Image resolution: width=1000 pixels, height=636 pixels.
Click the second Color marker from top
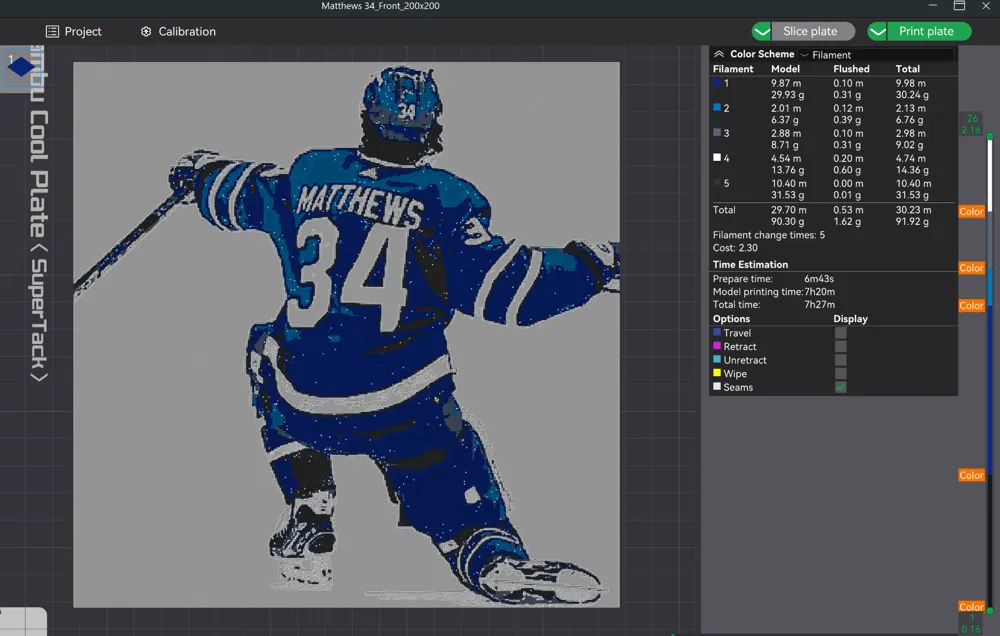pyautogui.click(x=971, y=268)
